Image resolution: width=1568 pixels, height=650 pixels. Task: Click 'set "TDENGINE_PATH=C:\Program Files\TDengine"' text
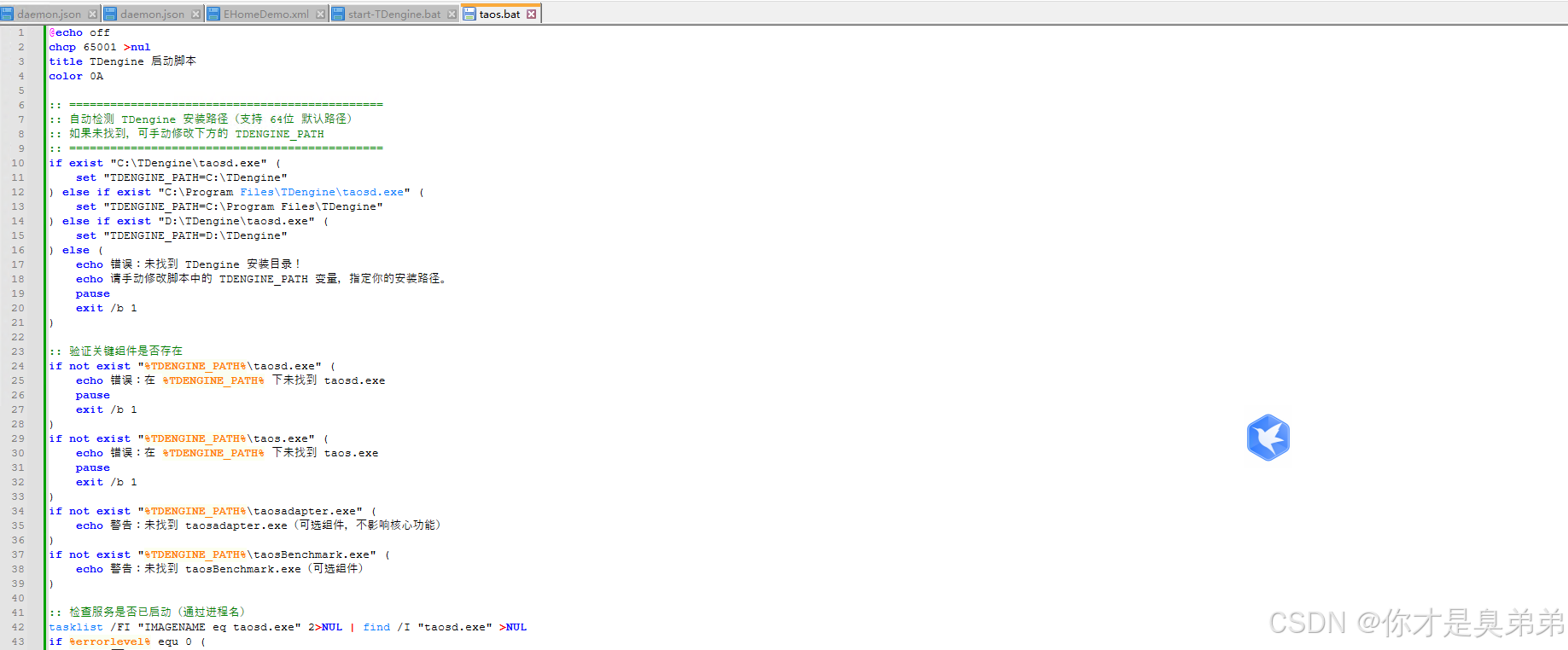pyautogui.click(x=230, y=206)
